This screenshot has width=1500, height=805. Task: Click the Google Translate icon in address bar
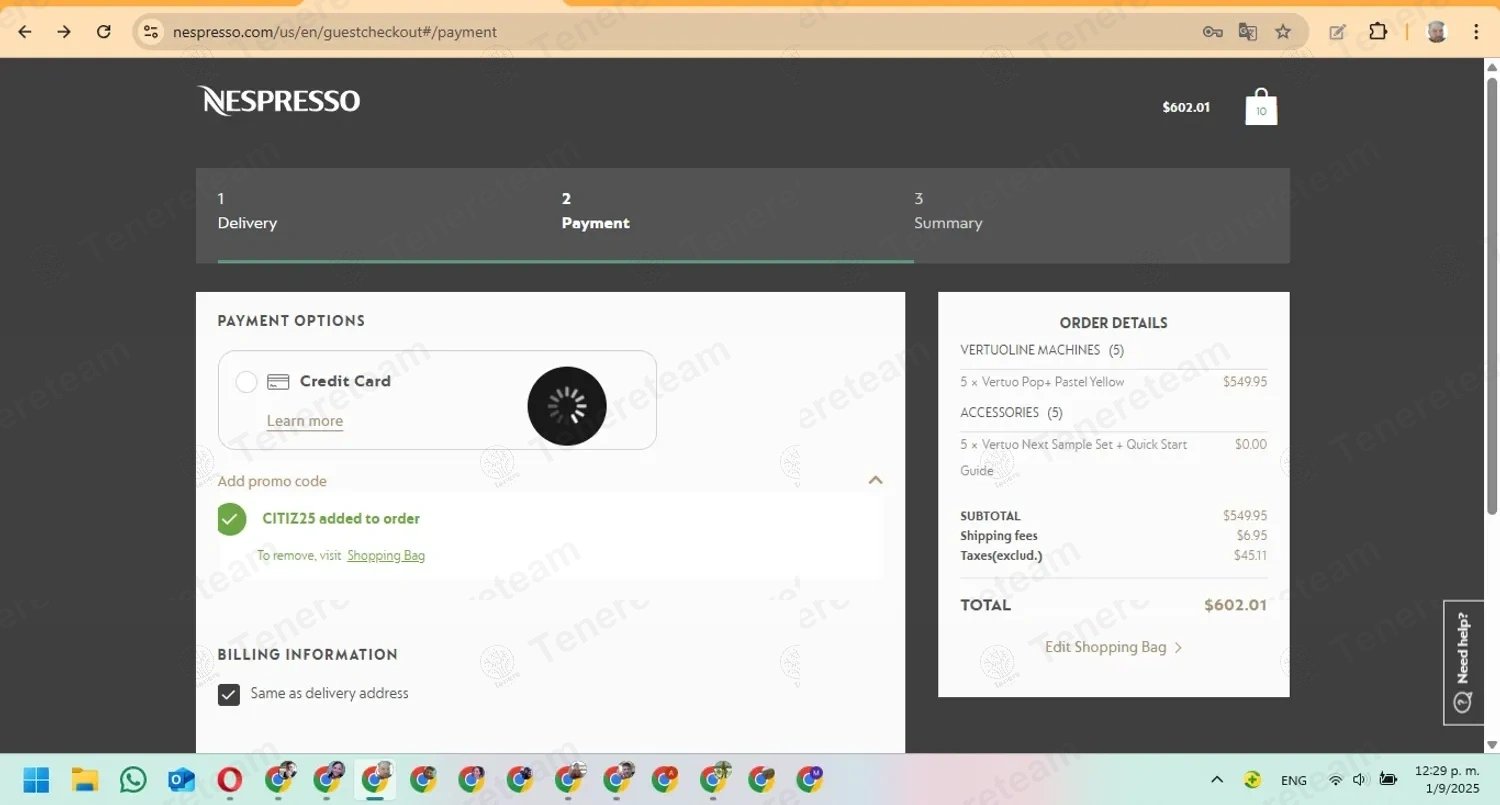pos(1247,31)
